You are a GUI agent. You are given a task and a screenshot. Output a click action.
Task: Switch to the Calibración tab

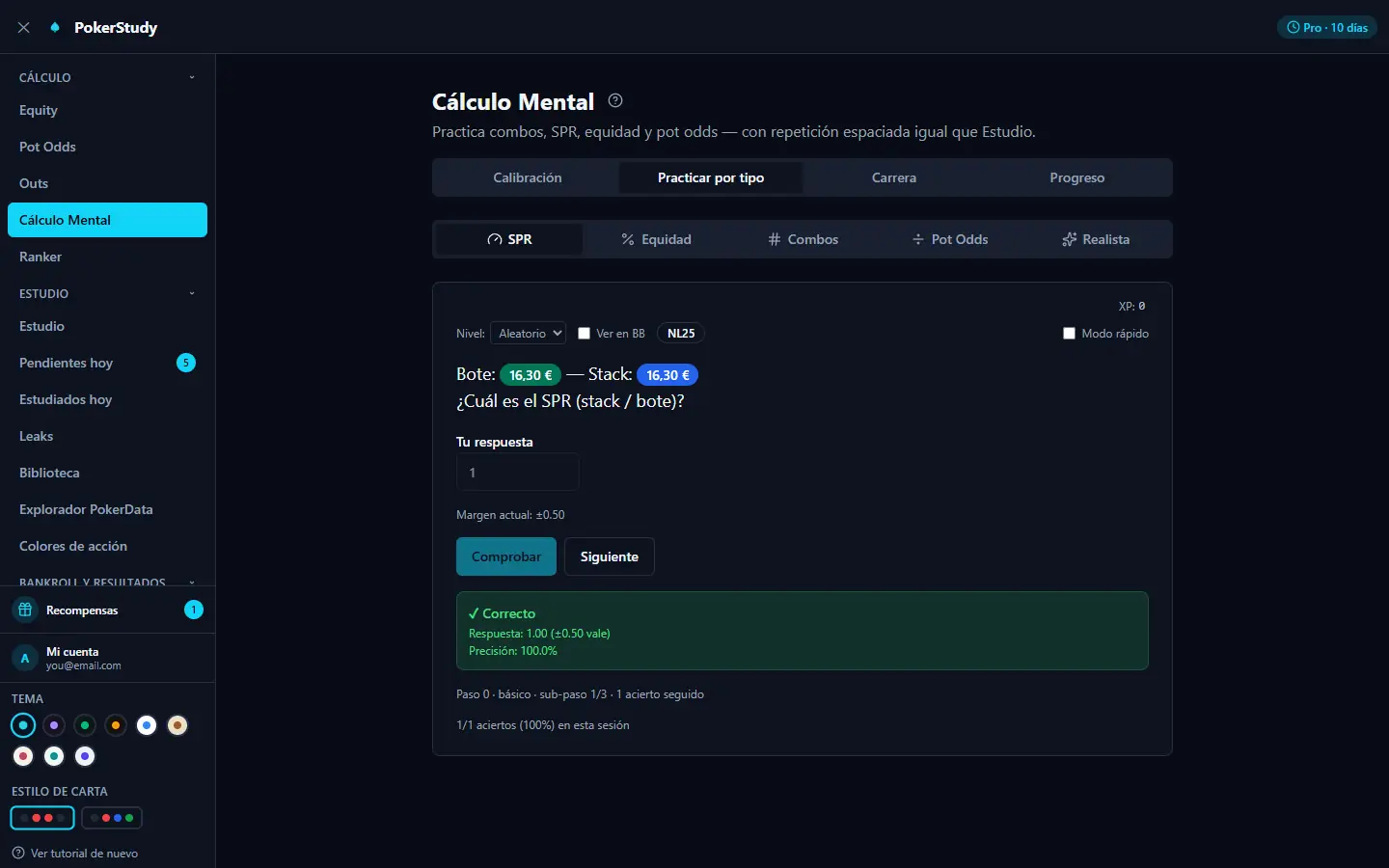(x=528, y=177)
